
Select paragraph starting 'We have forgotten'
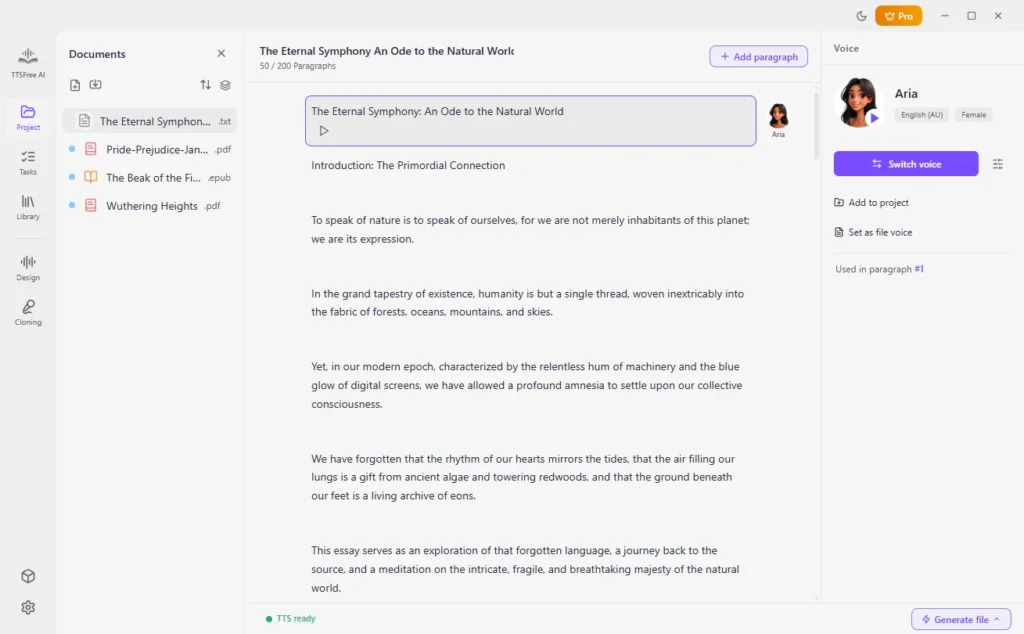(523, 477)
